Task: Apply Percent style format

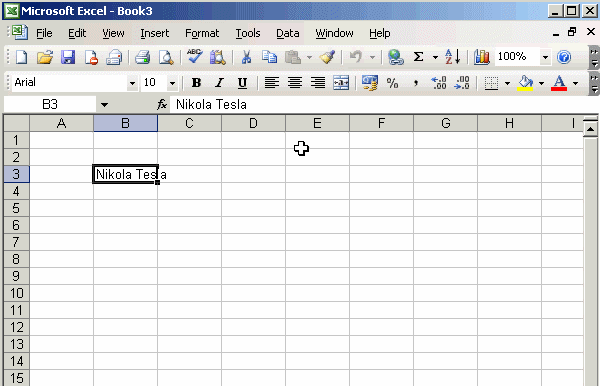Action: tap(393, 83)
